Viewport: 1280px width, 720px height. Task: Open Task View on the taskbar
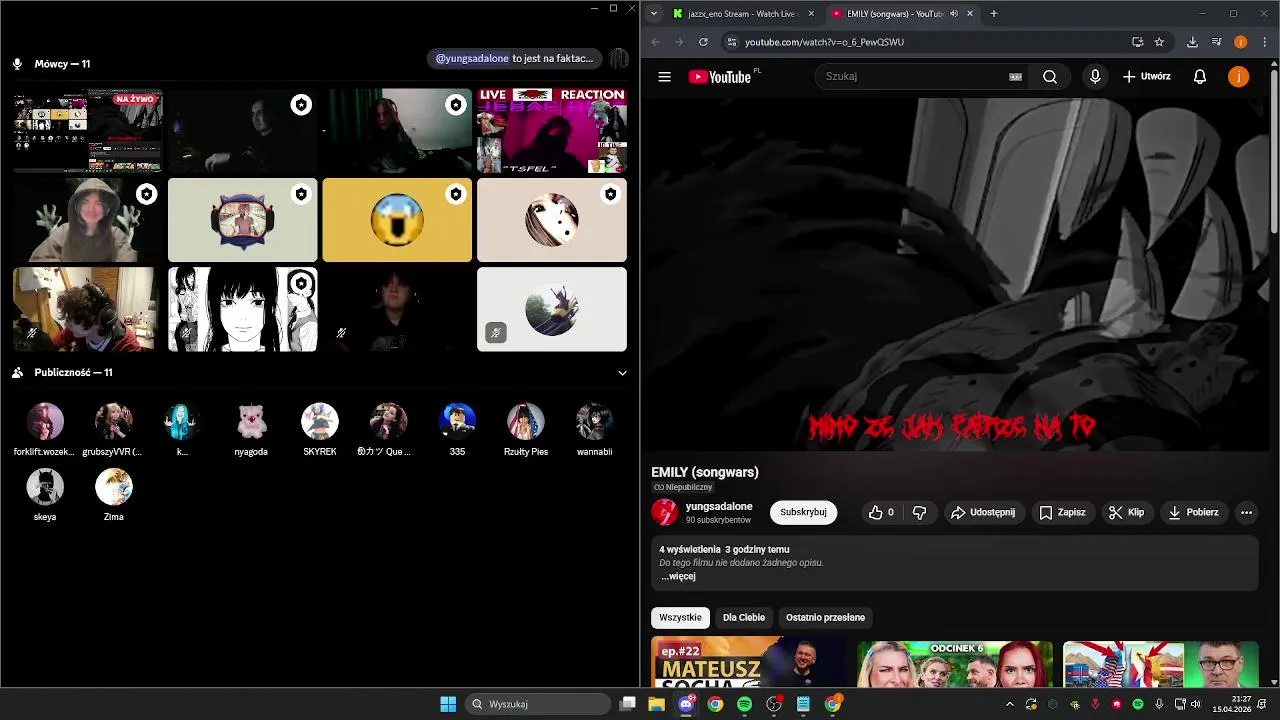click(x=627, y=704)
